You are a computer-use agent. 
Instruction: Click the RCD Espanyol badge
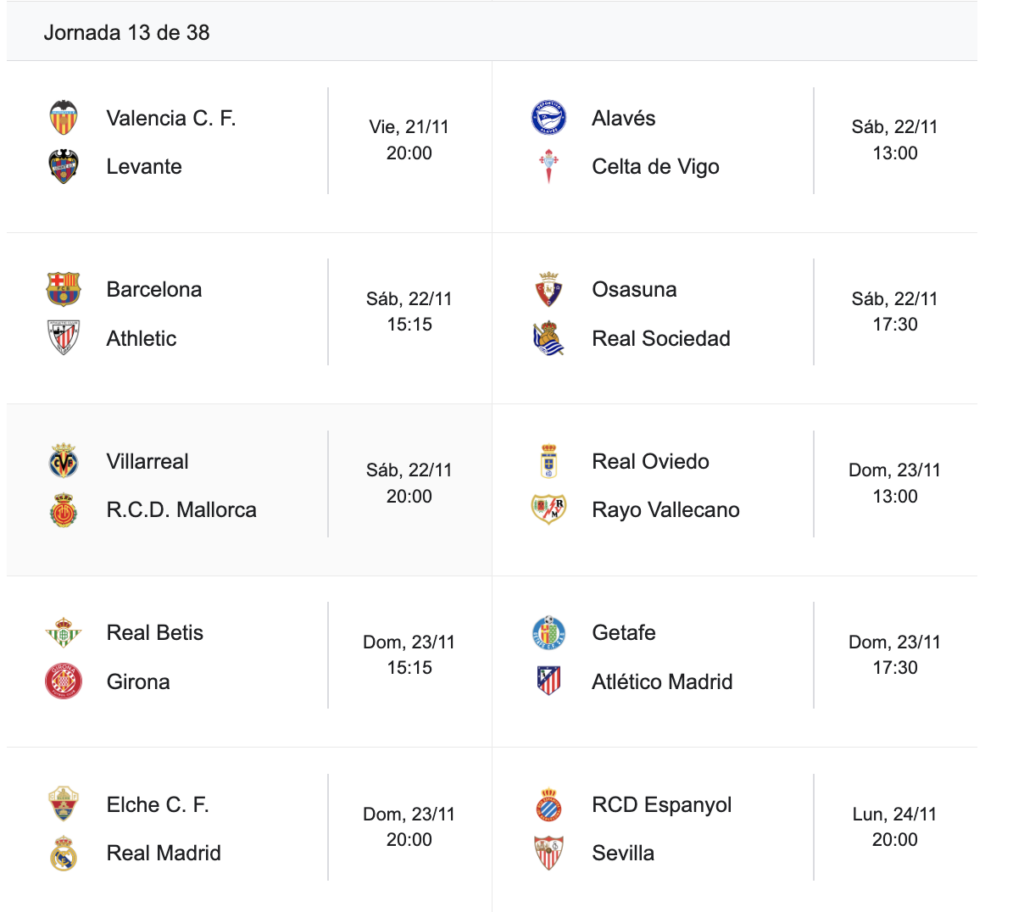point(549,806)
